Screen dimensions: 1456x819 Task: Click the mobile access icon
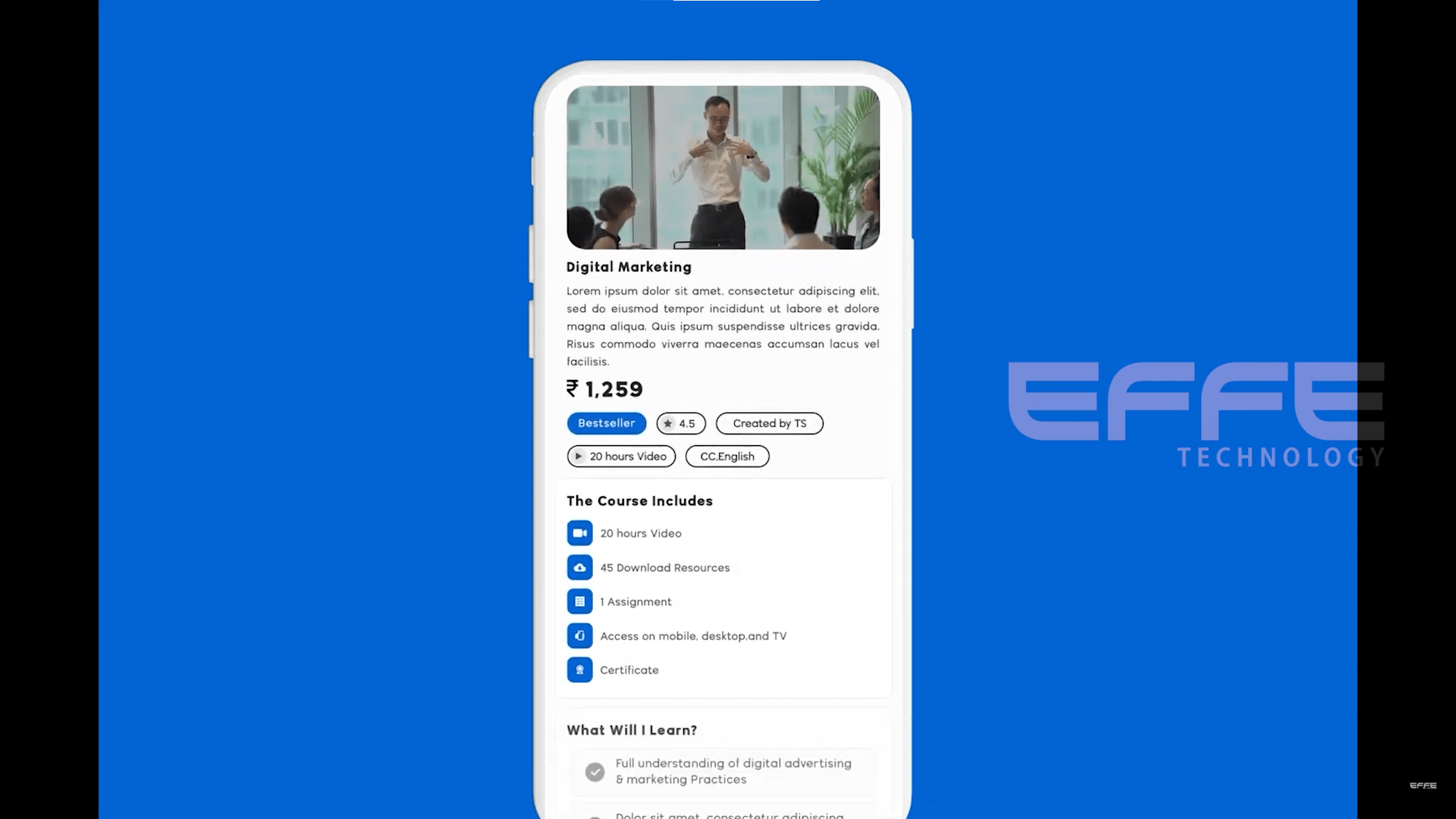pyautogui.click(x=579, y=635)
